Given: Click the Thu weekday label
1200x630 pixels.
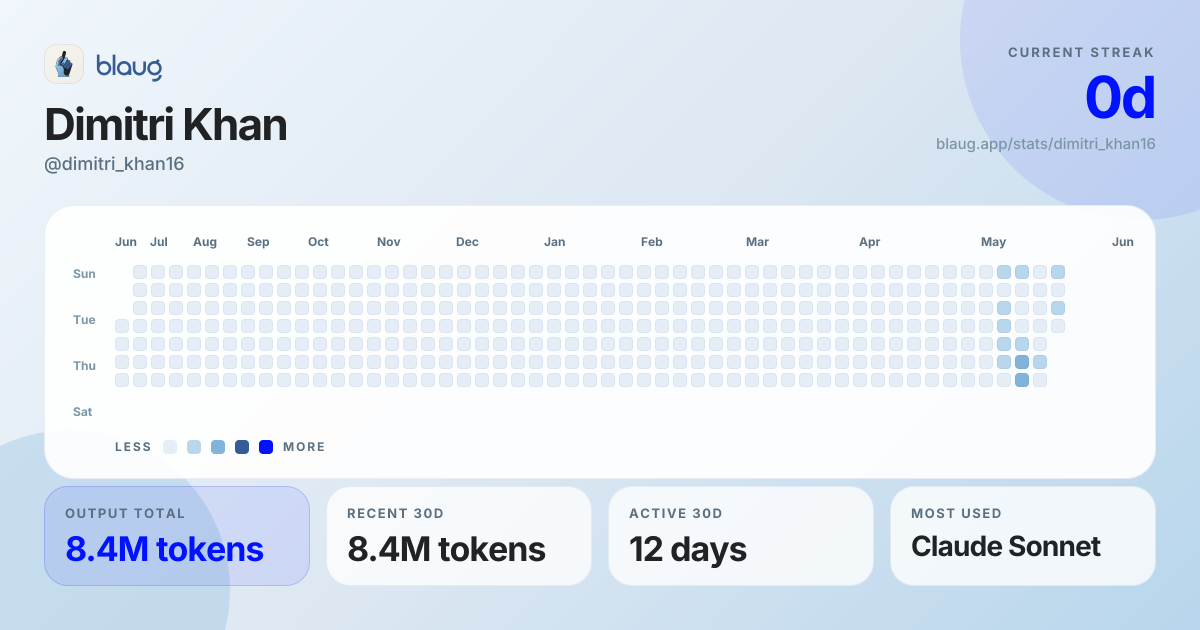Looking at the screenshot, I should click(84, 366).
